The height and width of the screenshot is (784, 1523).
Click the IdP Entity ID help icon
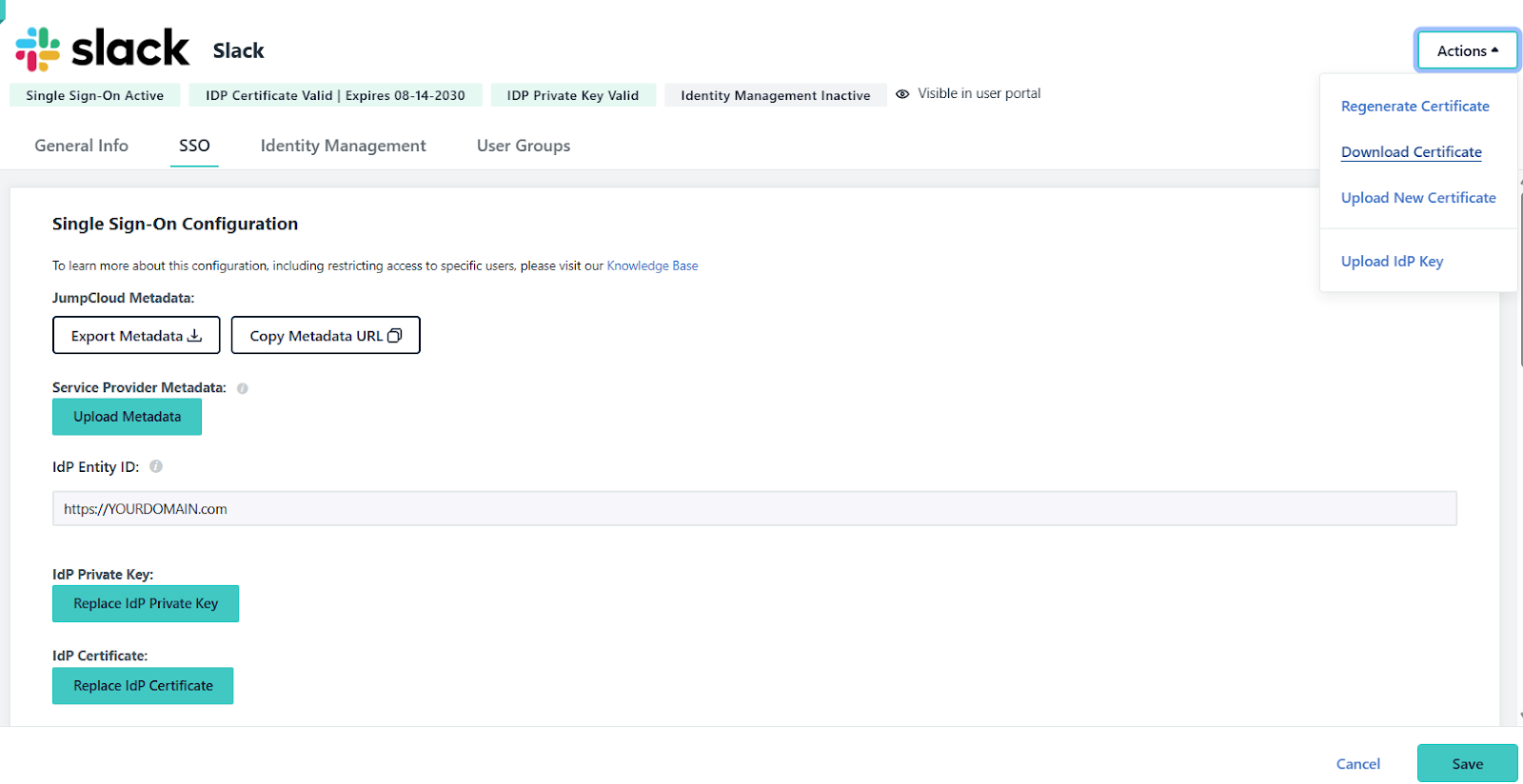156,466
